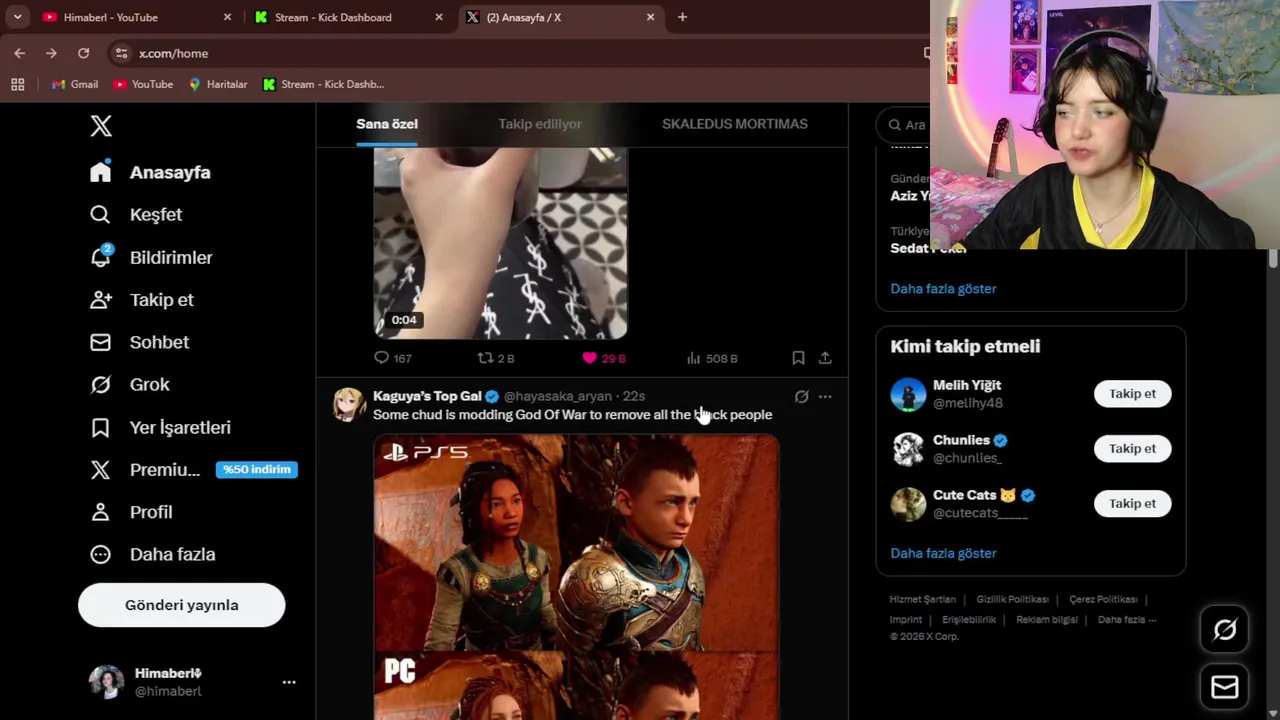
Task: Open the Keşfet search icon
Action: click(100, 214)
